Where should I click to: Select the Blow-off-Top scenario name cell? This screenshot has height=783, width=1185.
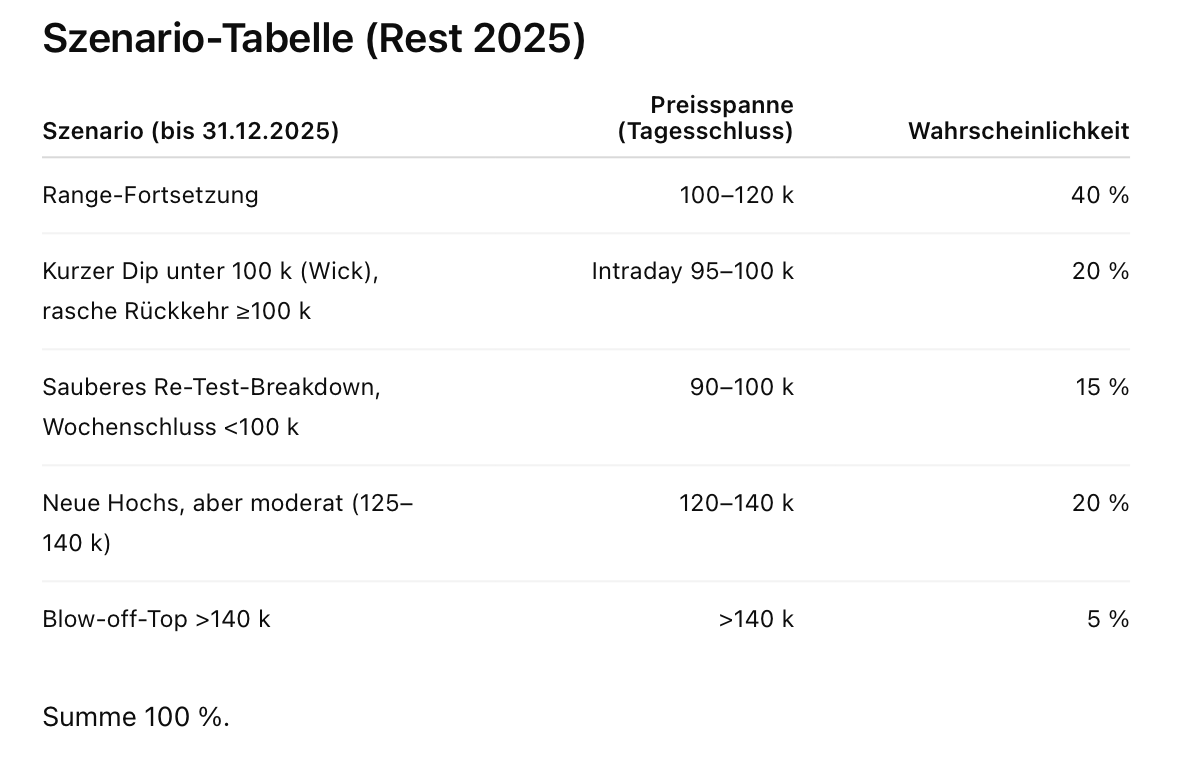pyautogui.click(x=156, y=619)
